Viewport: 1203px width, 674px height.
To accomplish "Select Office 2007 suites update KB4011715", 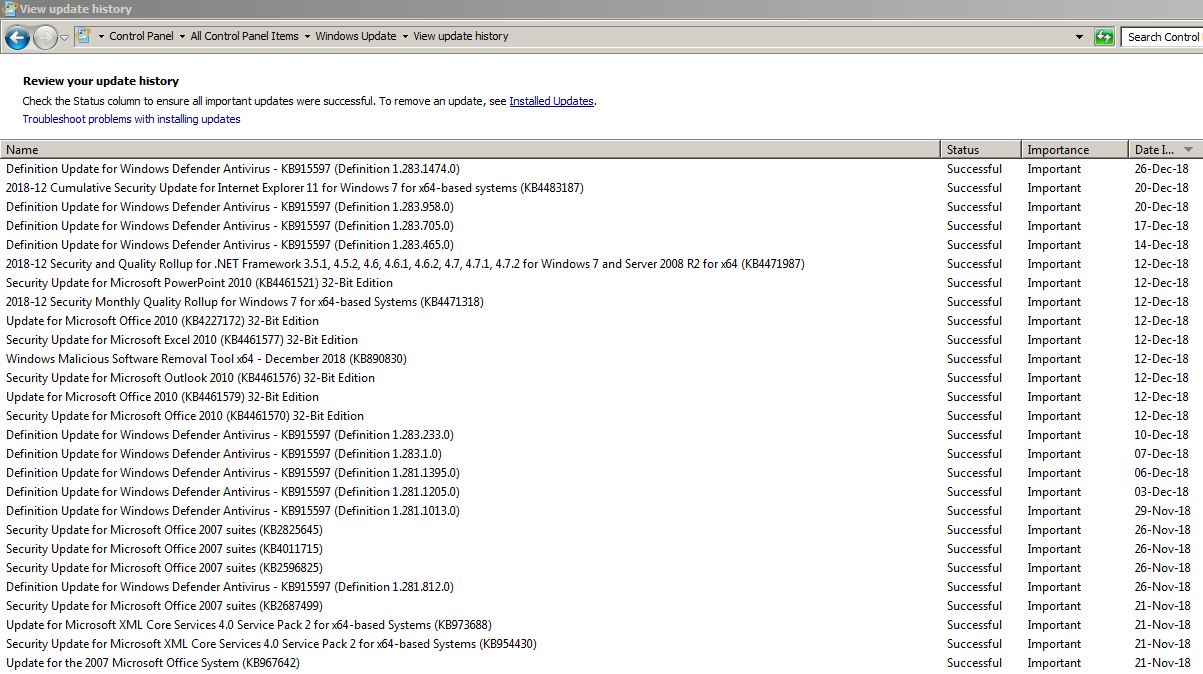I will 600,549.
